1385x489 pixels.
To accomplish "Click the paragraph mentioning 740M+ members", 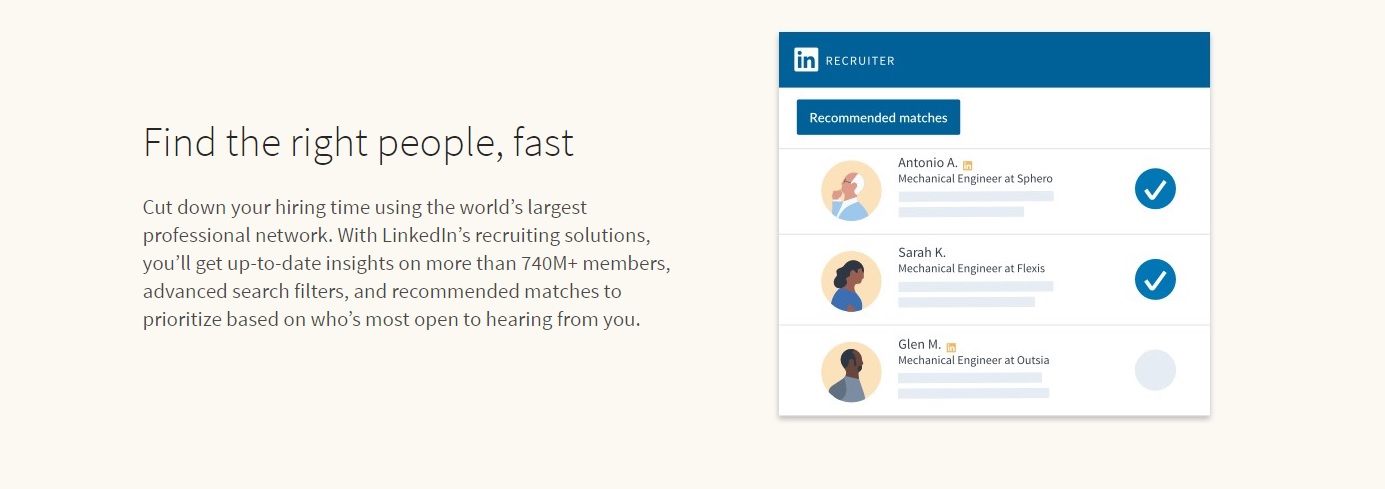I will pyautogui.click(x=407, y=264).
